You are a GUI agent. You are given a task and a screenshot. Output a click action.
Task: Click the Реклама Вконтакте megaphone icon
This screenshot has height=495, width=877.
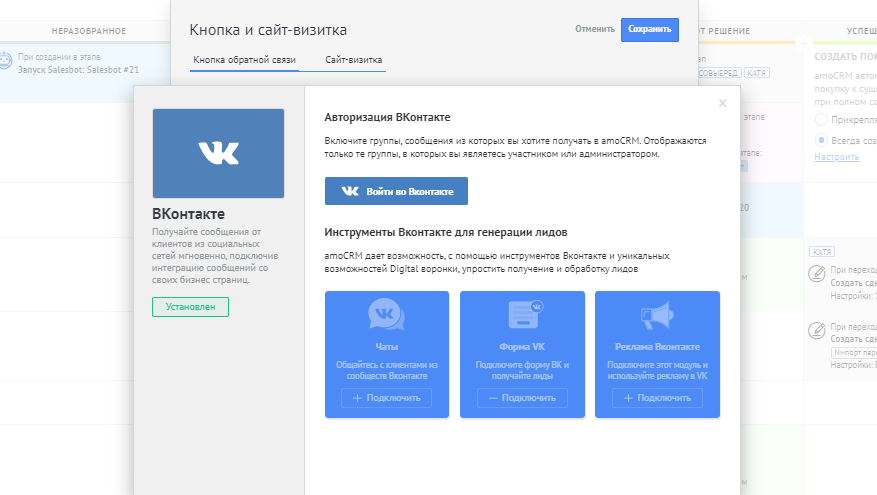tap(657, 315)
